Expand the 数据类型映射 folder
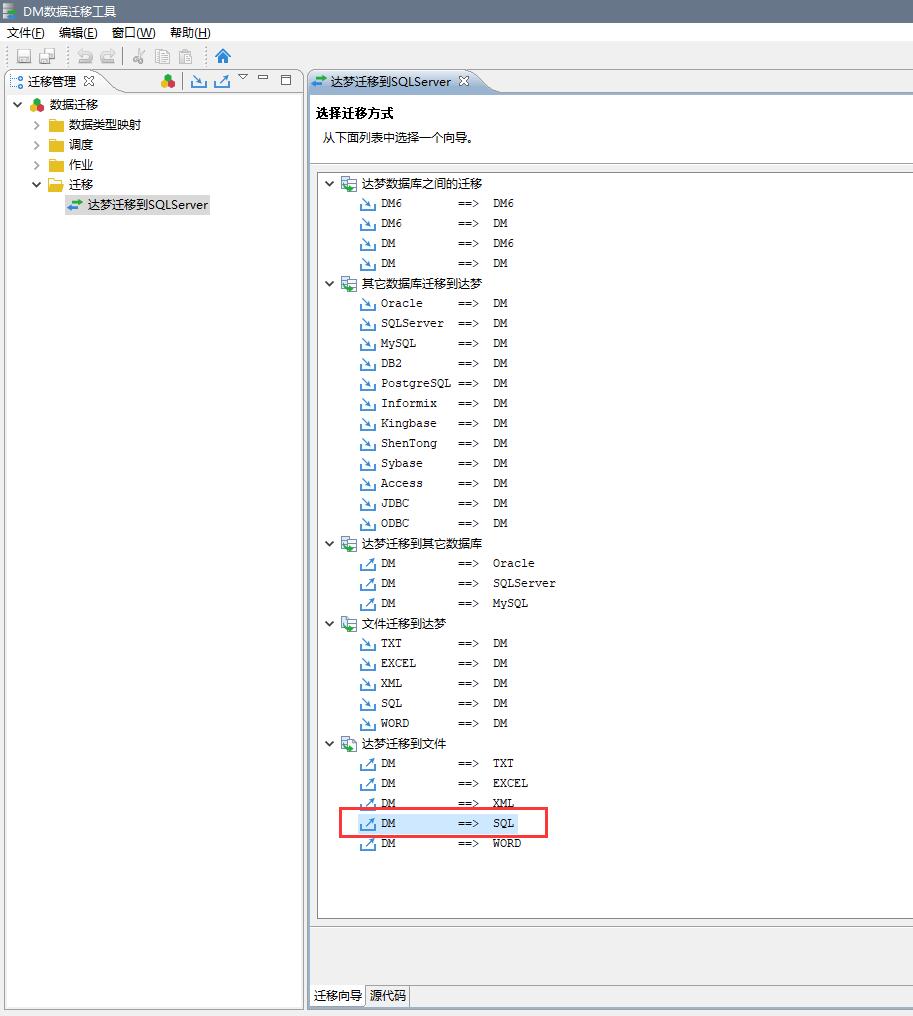The height and width of the screenshot is (1016, 913). [x=37, y=125]
